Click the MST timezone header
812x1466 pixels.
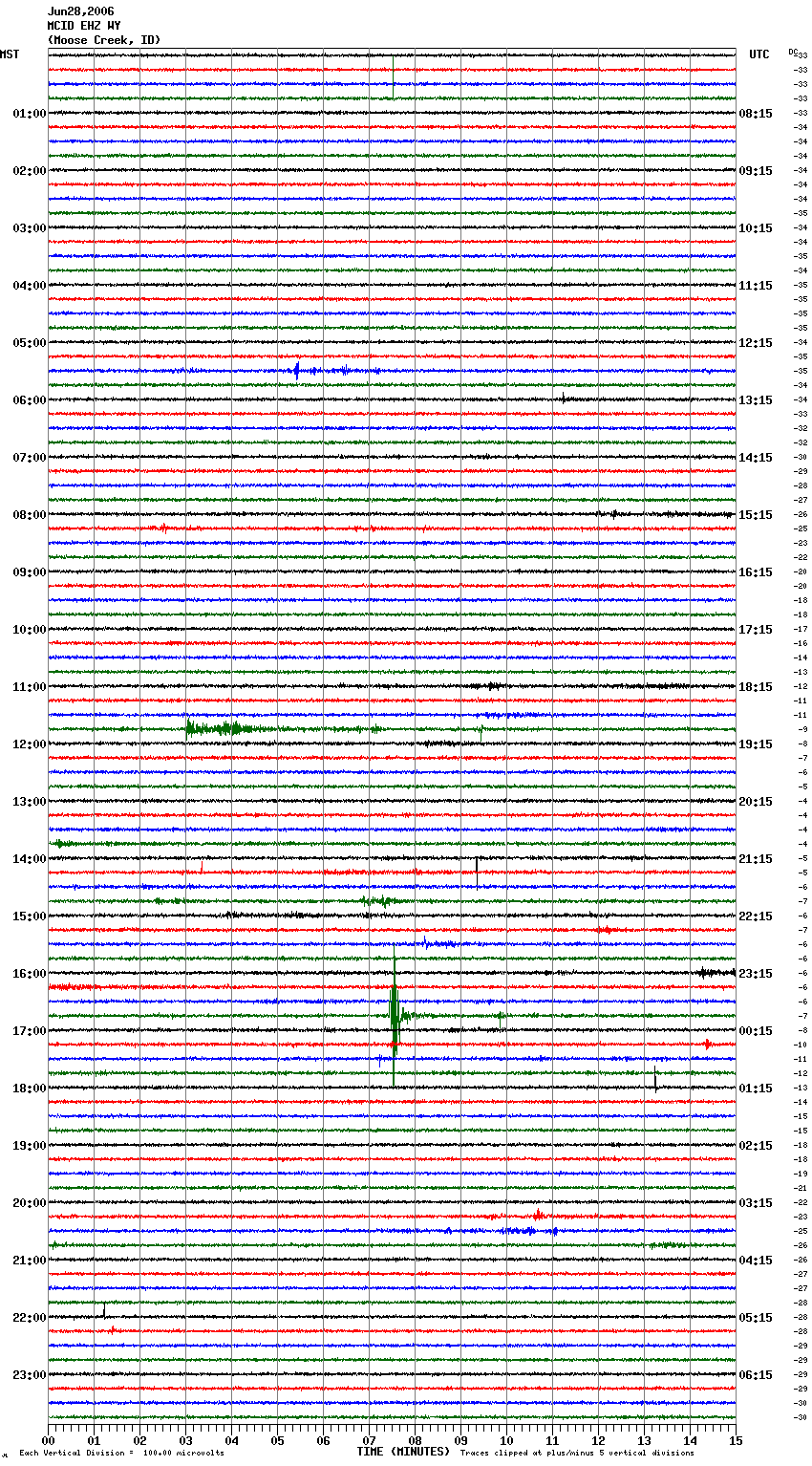tap(10, 54)
